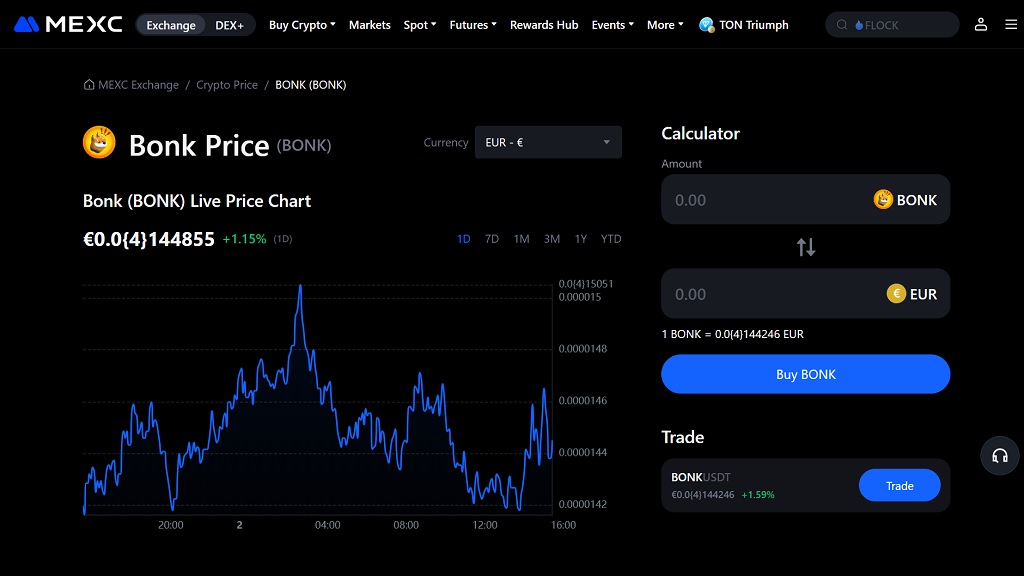Click the 04:00 time axis label
The image size is (1024, 576).
(327, 525)
